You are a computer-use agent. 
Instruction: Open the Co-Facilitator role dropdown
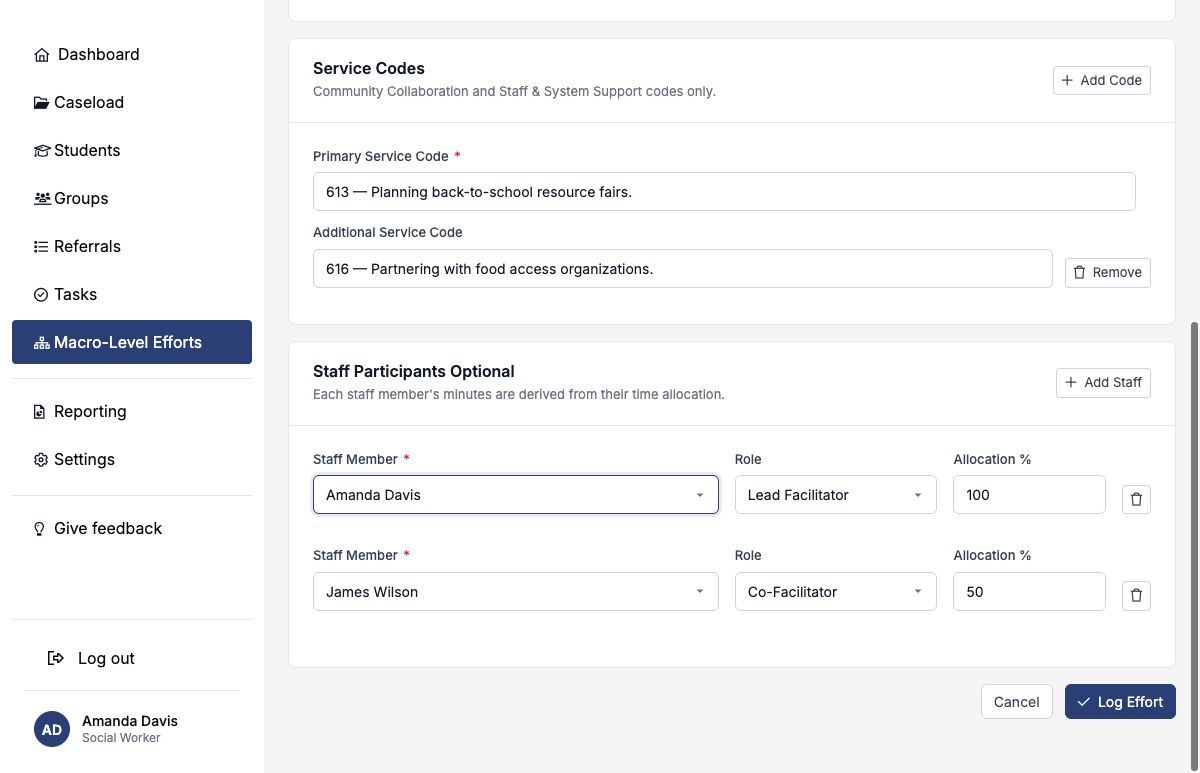(x=836, y=592)
